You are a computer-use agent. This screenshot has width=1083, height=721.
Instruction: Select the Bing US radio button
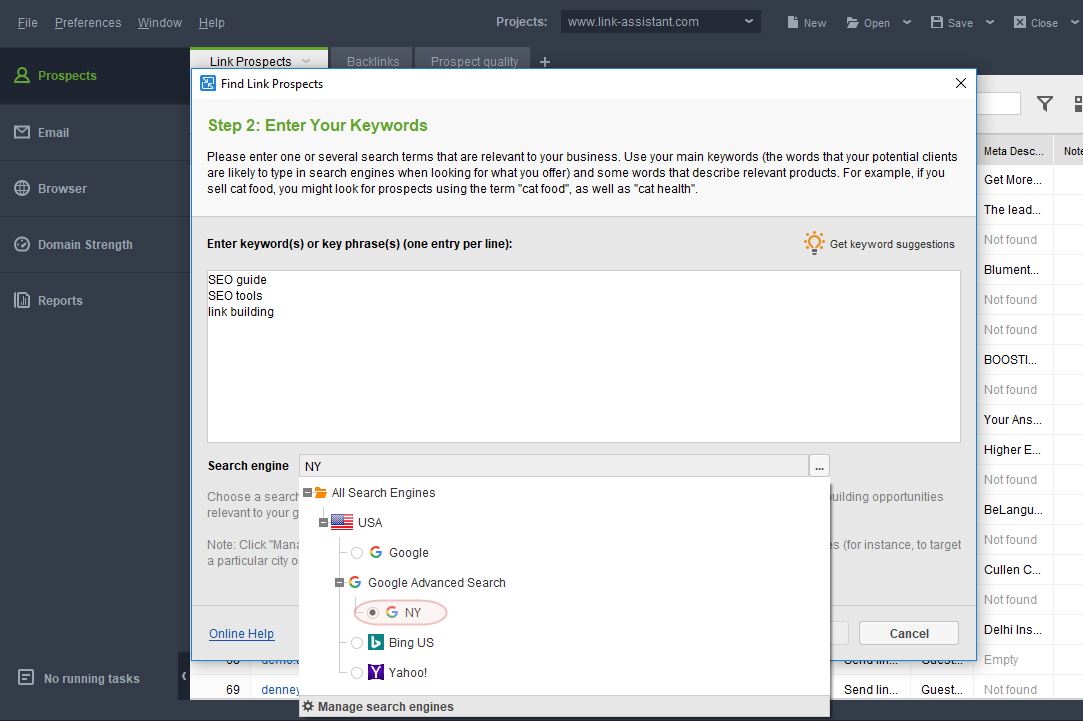point(356,643)
